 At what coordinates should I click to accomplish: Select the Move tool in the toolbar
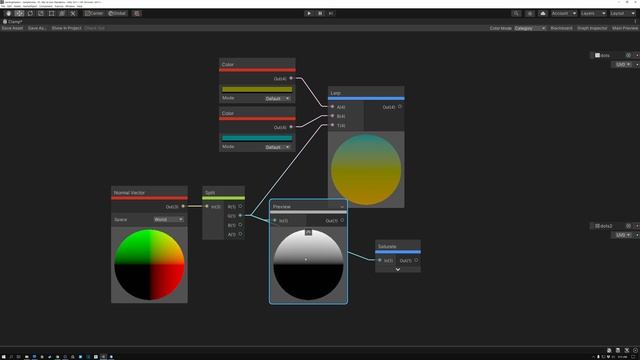pos(19,13)
